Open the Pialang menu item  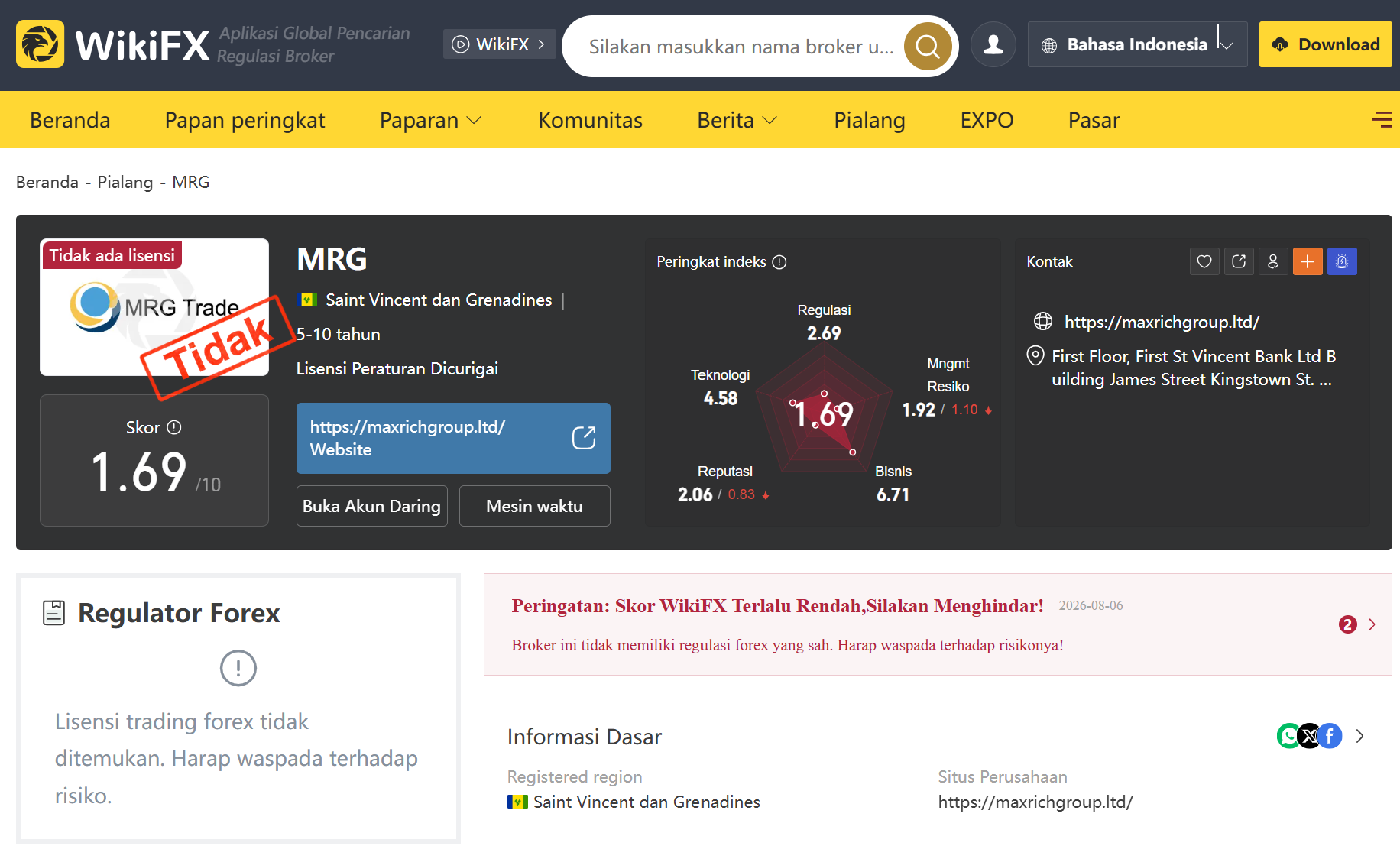coord(869,120)
